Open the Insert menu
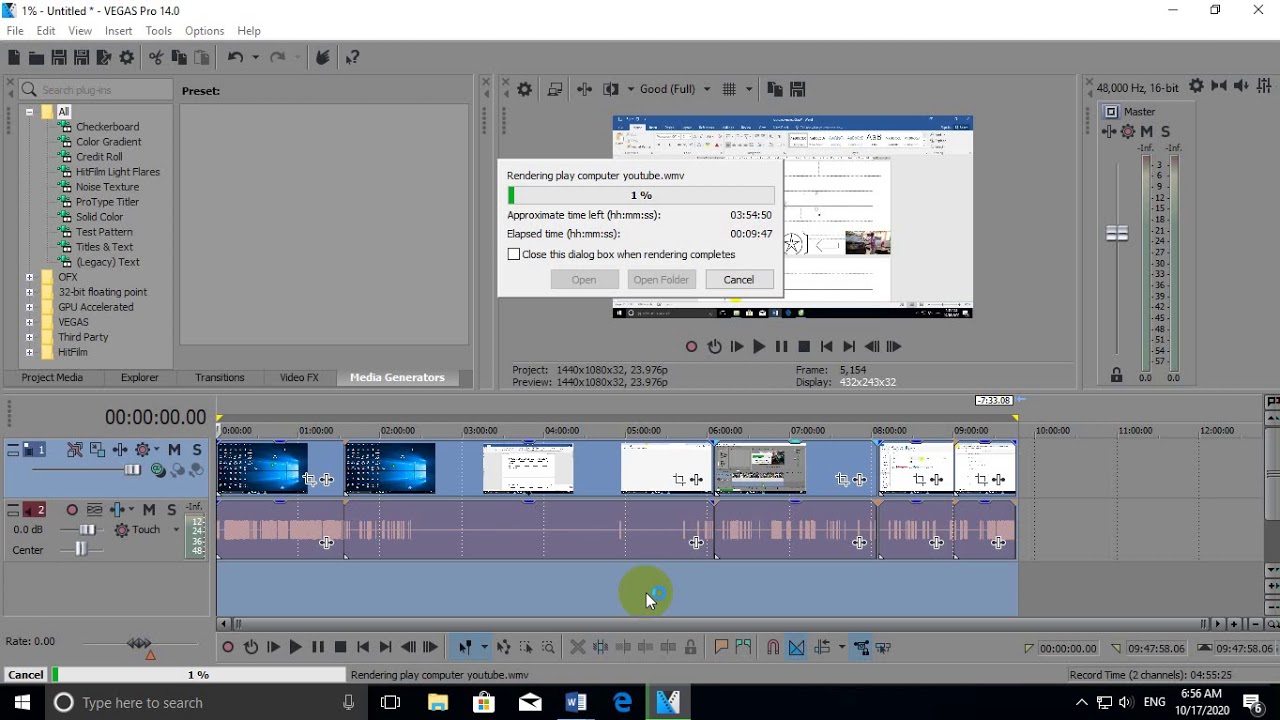1280x720 pixels. click(118, 31)
